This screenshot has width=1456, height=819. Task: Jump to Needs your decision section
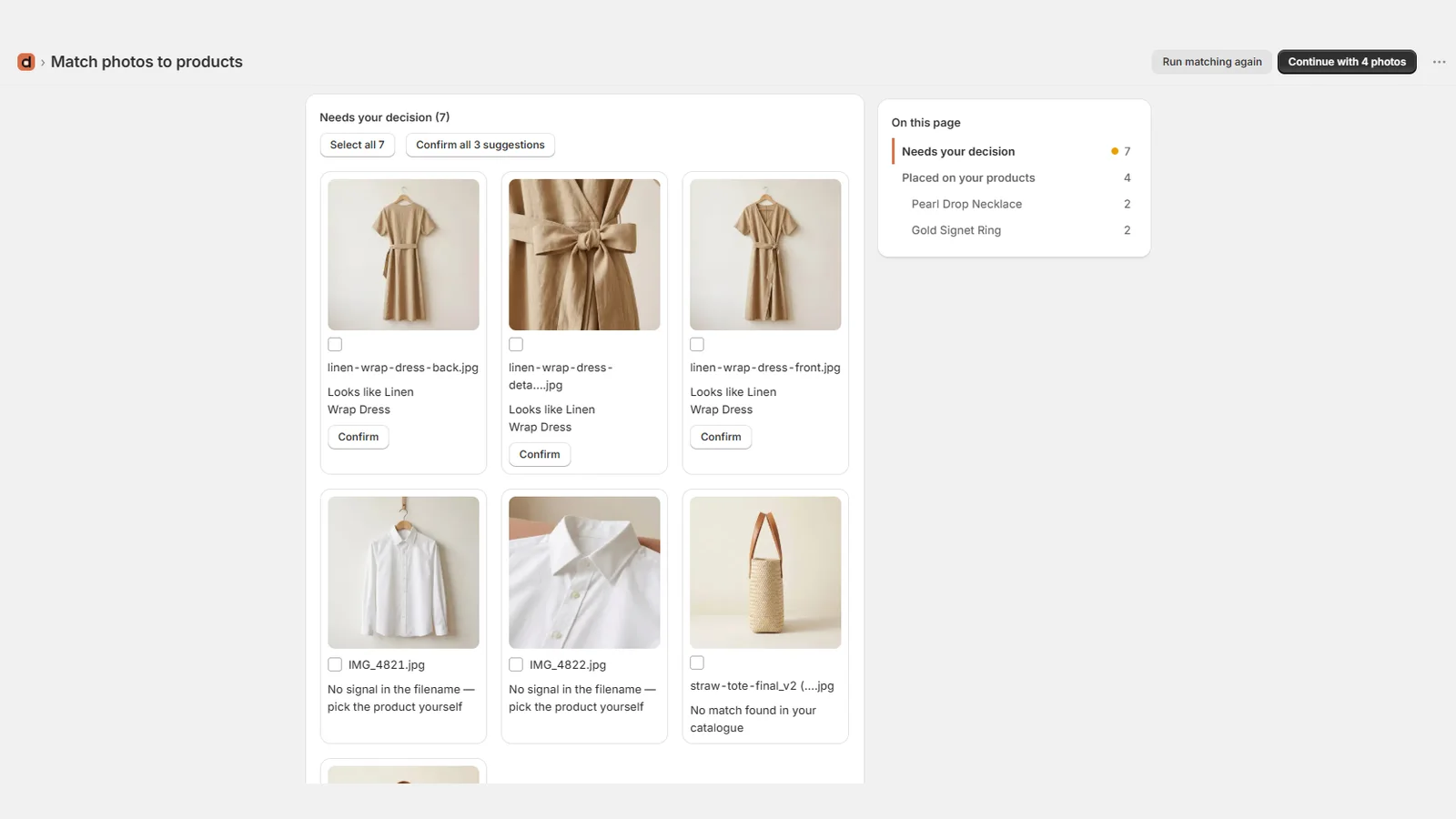(x=1014, y=151)
